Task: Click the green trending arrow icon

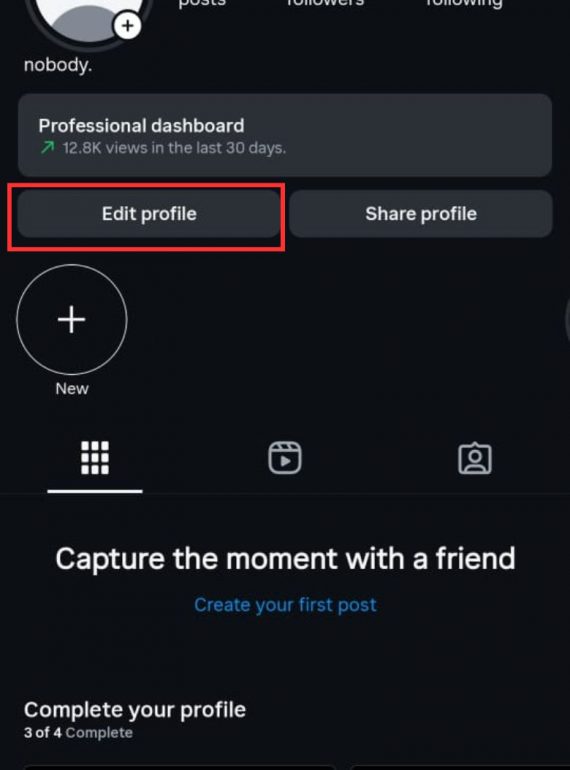Action: [48, 147]
